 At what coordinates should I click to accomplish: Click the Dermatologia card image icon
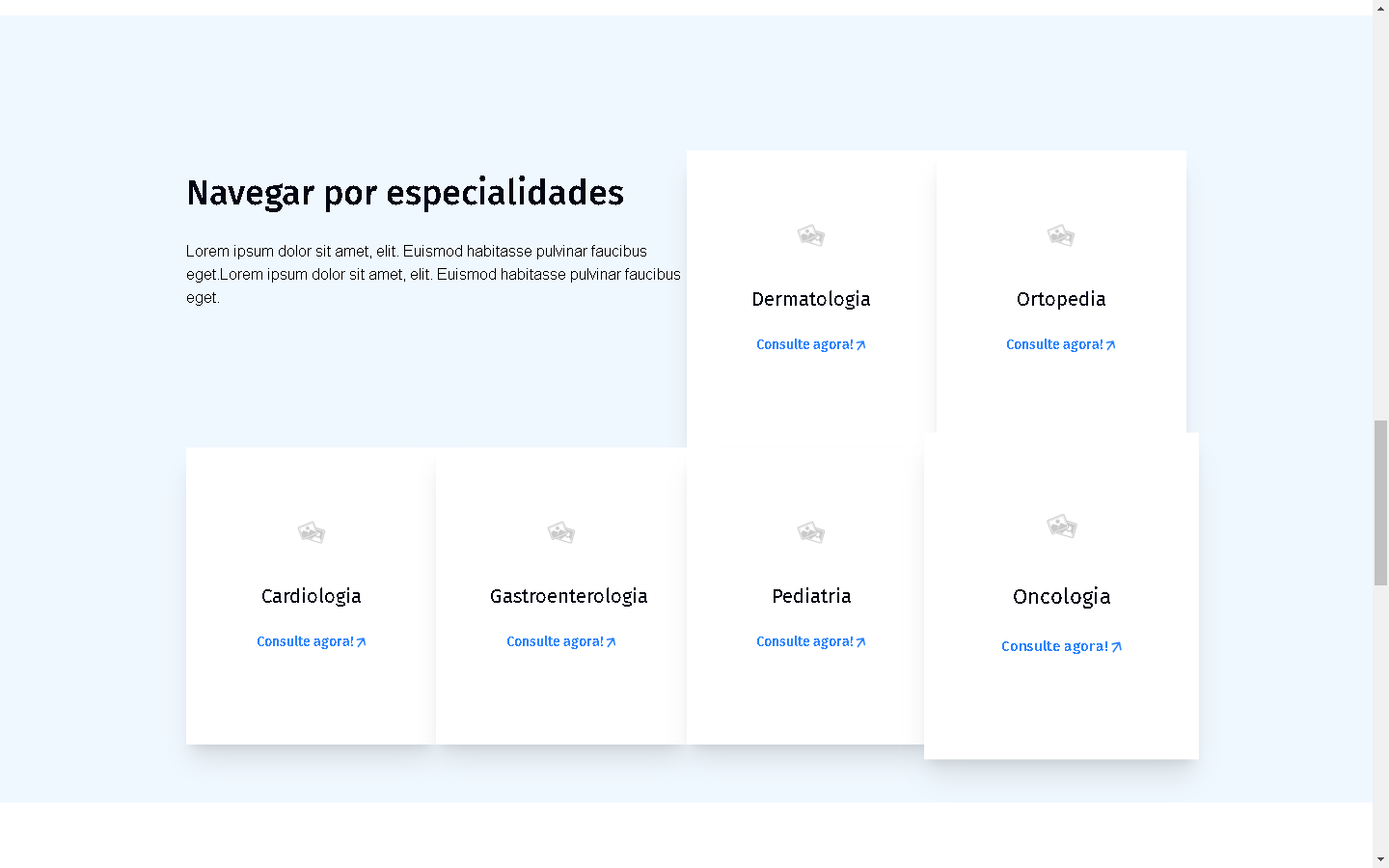(x=810, y=235)
